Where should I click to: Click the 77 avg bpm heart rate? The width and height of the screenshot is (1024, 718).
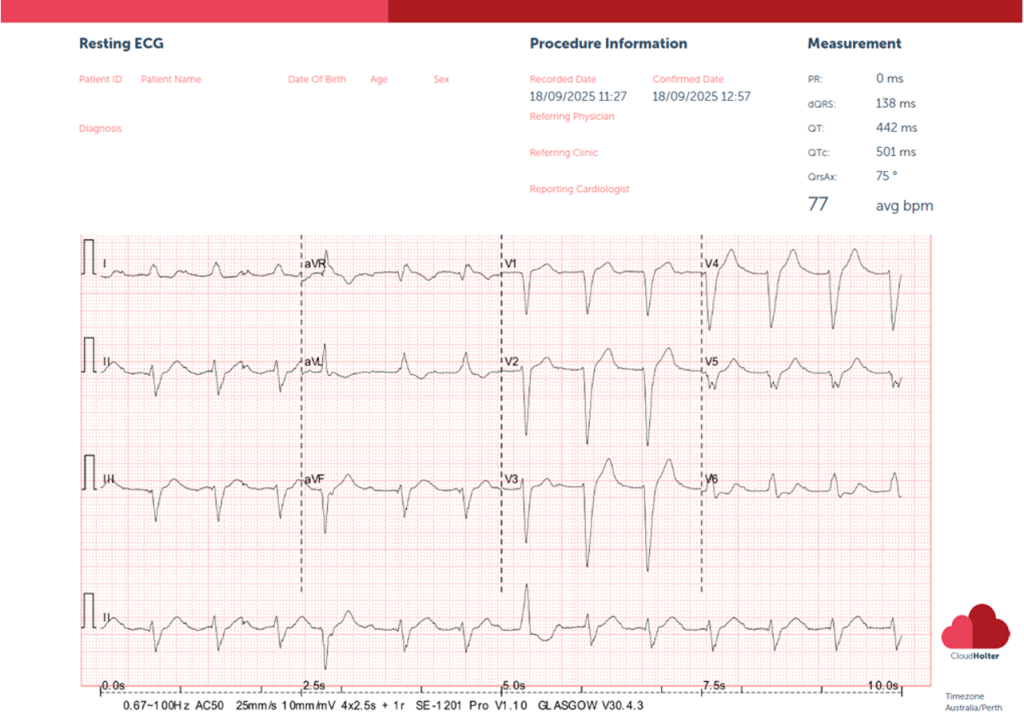[x=818, y=205]
